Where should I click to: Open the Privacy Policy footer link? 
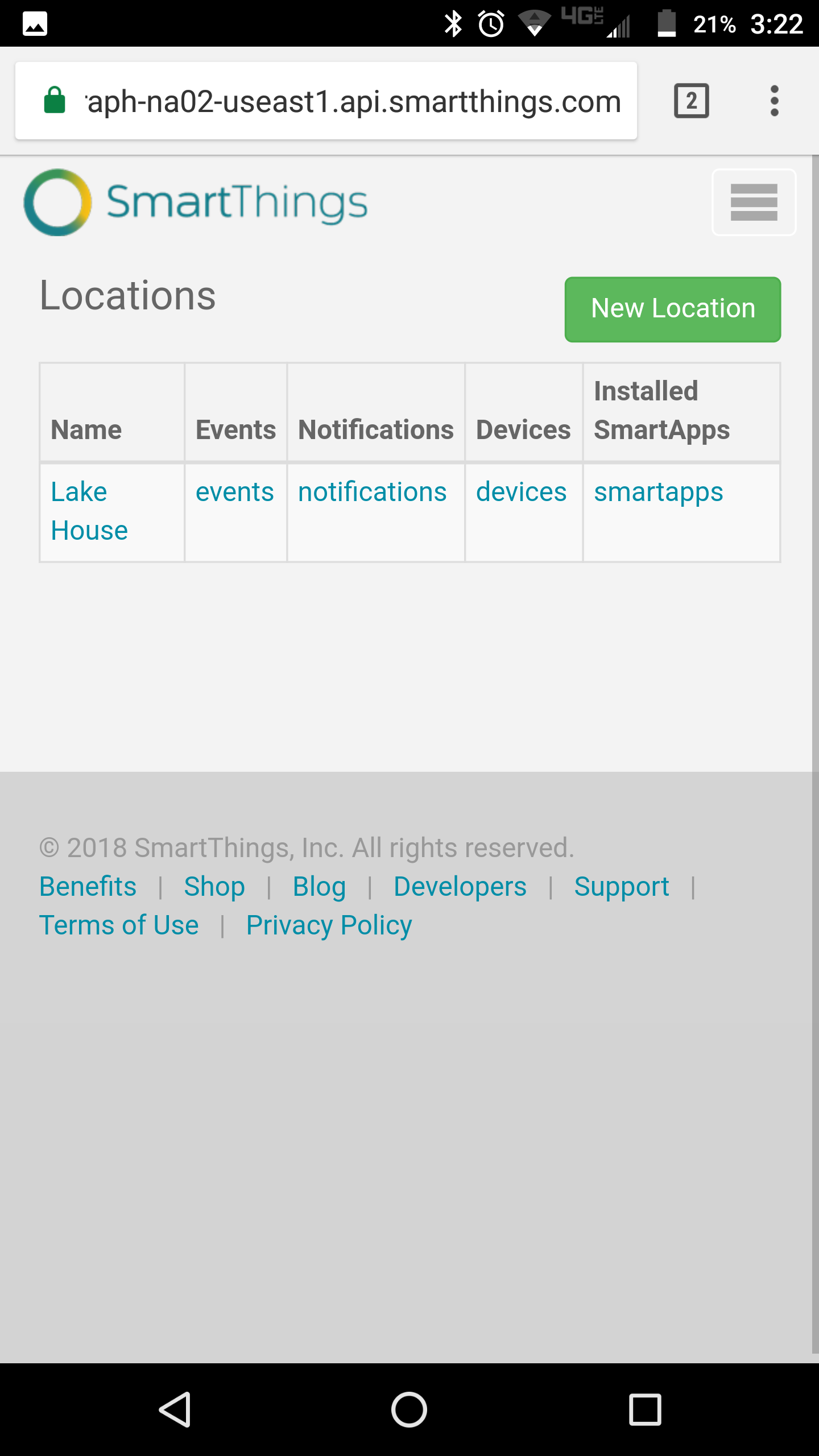click(x=329, y=926)
